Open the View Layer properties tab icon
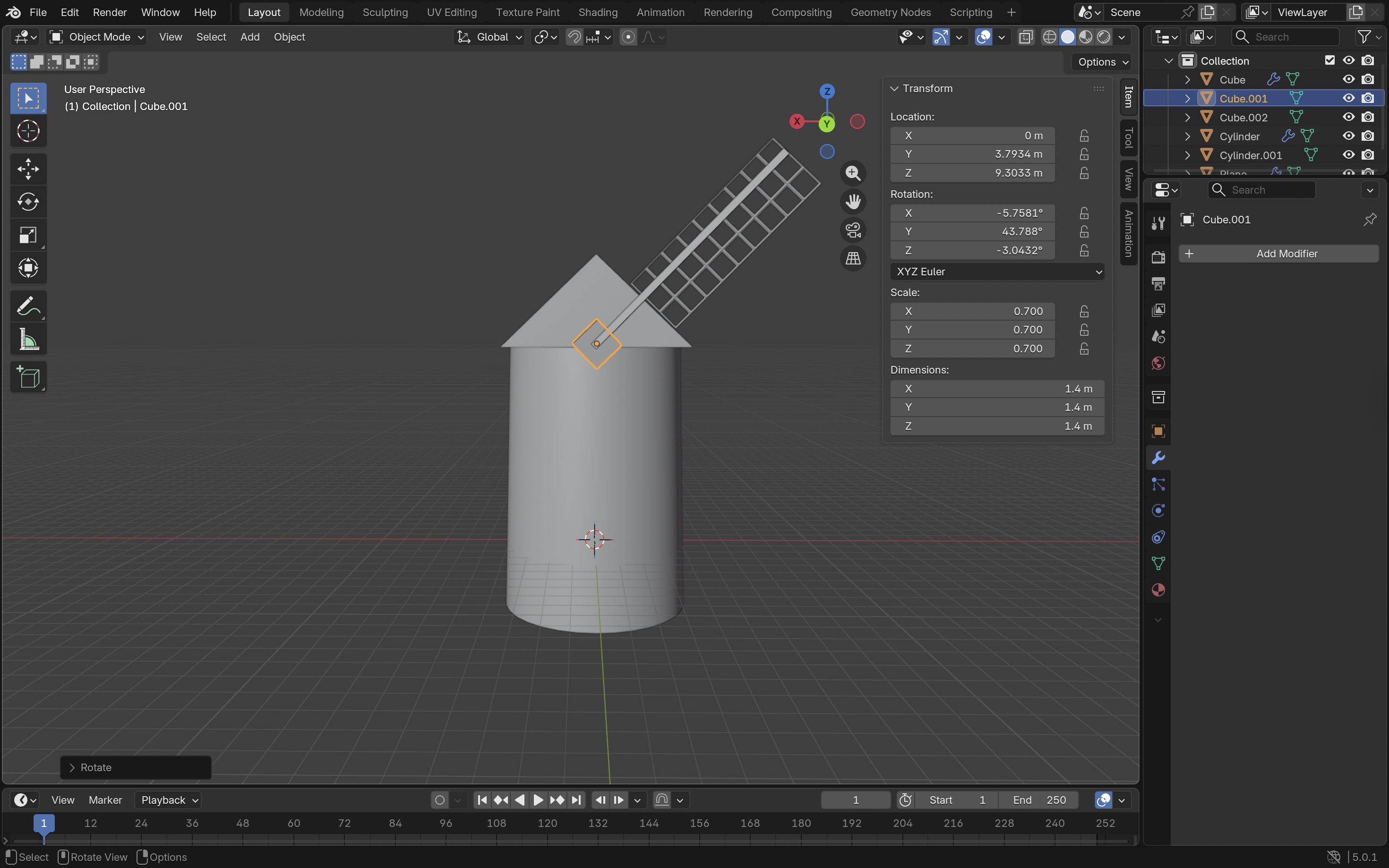The width and height of the screenshot is (1389, 868). click(x=1158, y=311)
